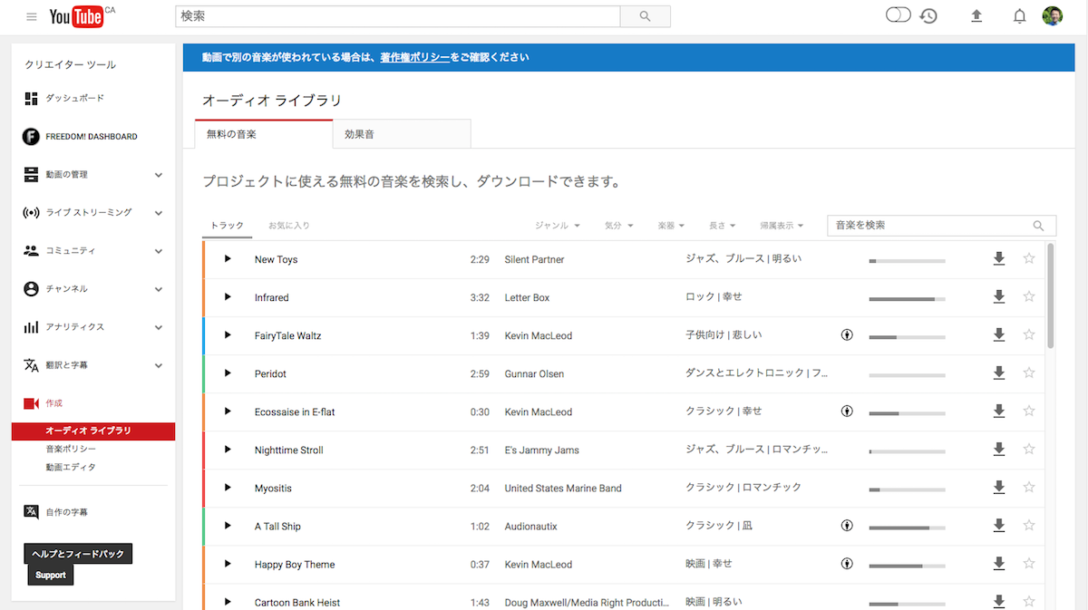Screen dimensions: 1088x610
Task: Star Ecossaise in E-flat
Action: [x=1029, y=411]
